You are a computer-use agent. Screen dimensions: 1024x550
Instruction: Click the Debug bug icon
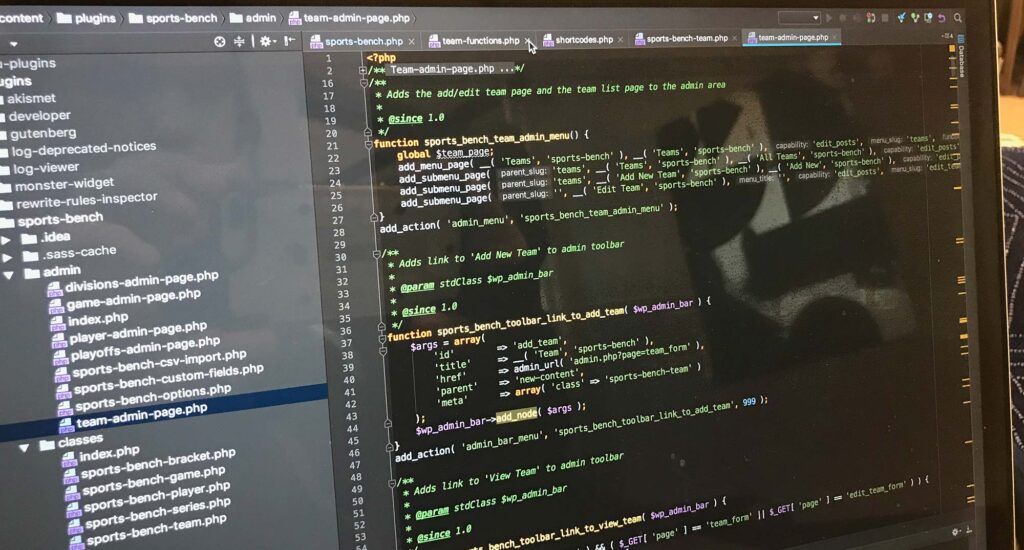[x=843, y=18]
